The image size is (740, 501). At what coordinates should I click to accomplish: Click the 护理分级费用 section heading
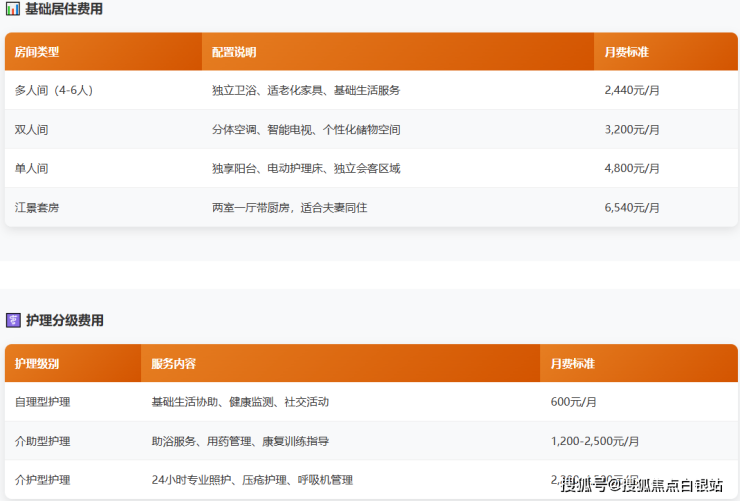63,321
